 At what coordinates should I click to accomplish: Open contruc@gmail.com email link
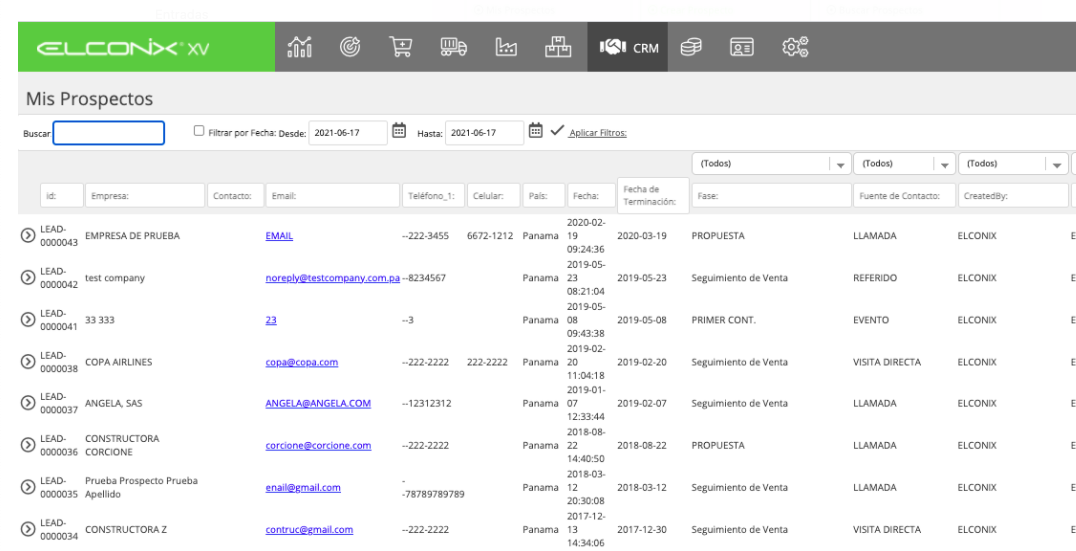tap(309, 529)
